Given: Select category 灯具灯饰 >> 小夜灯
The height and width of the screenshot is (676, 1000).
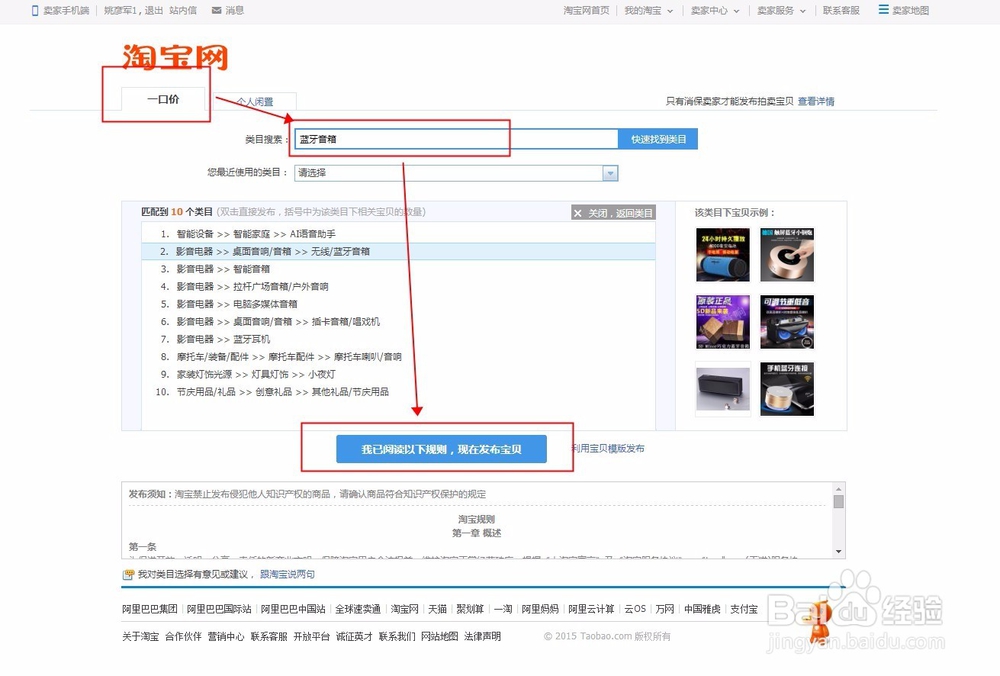Looking at the screenshot, I should pyautogui.click(x=399, y=374).
